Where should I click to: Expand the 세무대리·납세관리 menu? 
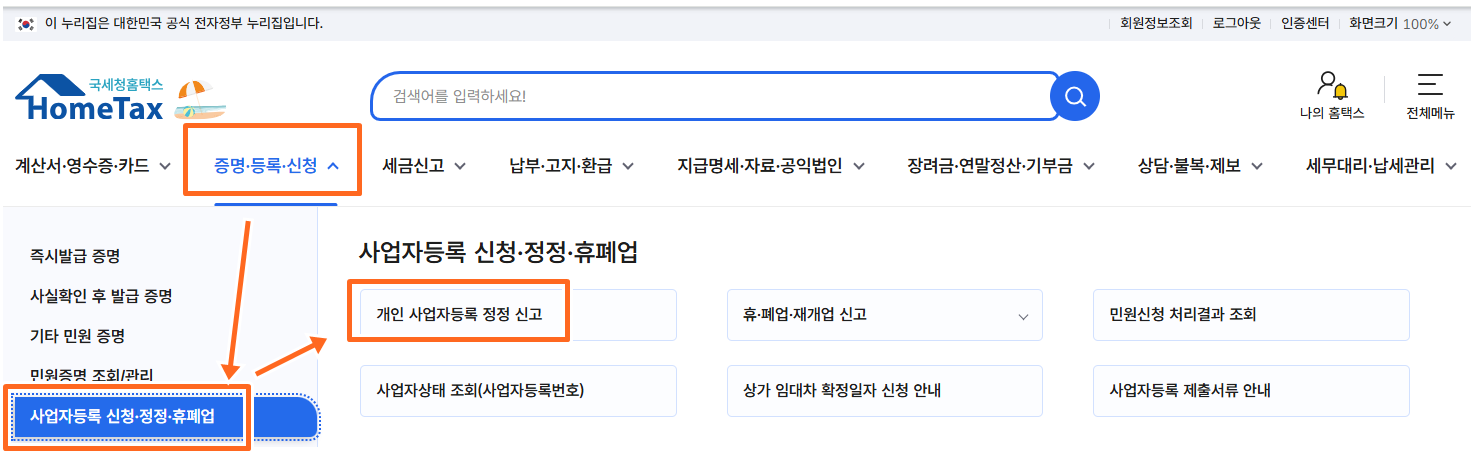1383,166
